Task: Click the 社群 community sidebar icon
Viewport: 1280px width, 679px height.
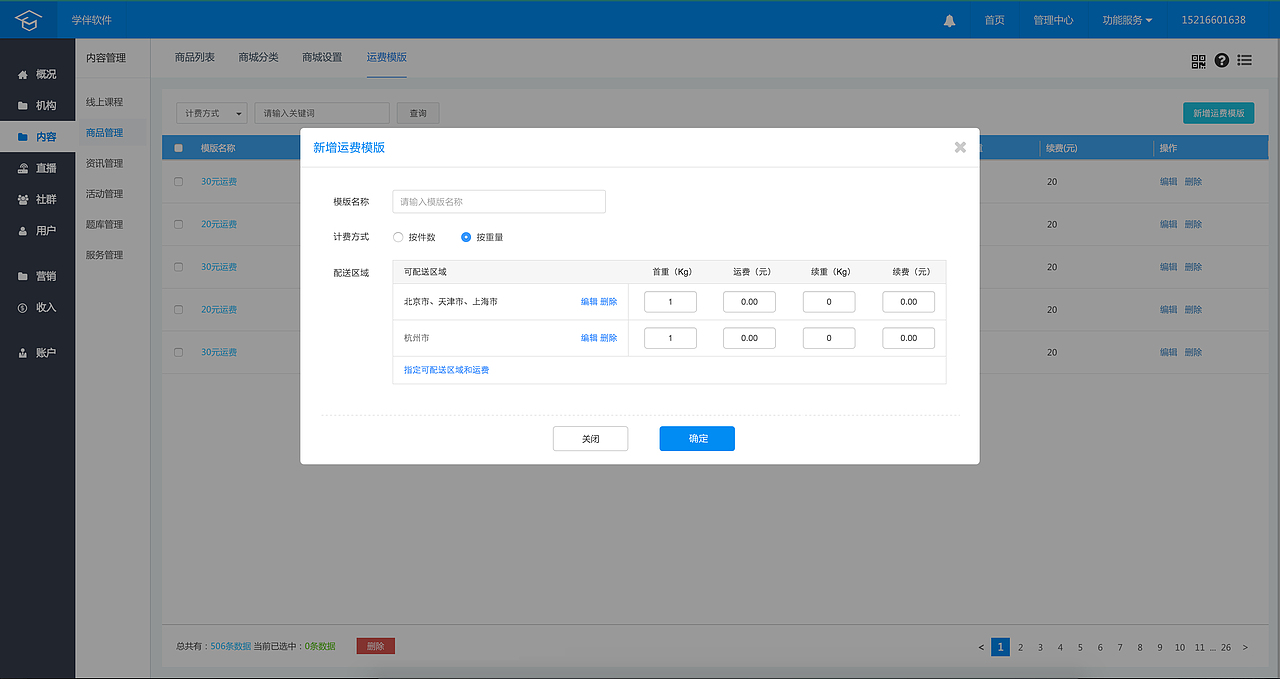Action: click(x=37, y=199)
